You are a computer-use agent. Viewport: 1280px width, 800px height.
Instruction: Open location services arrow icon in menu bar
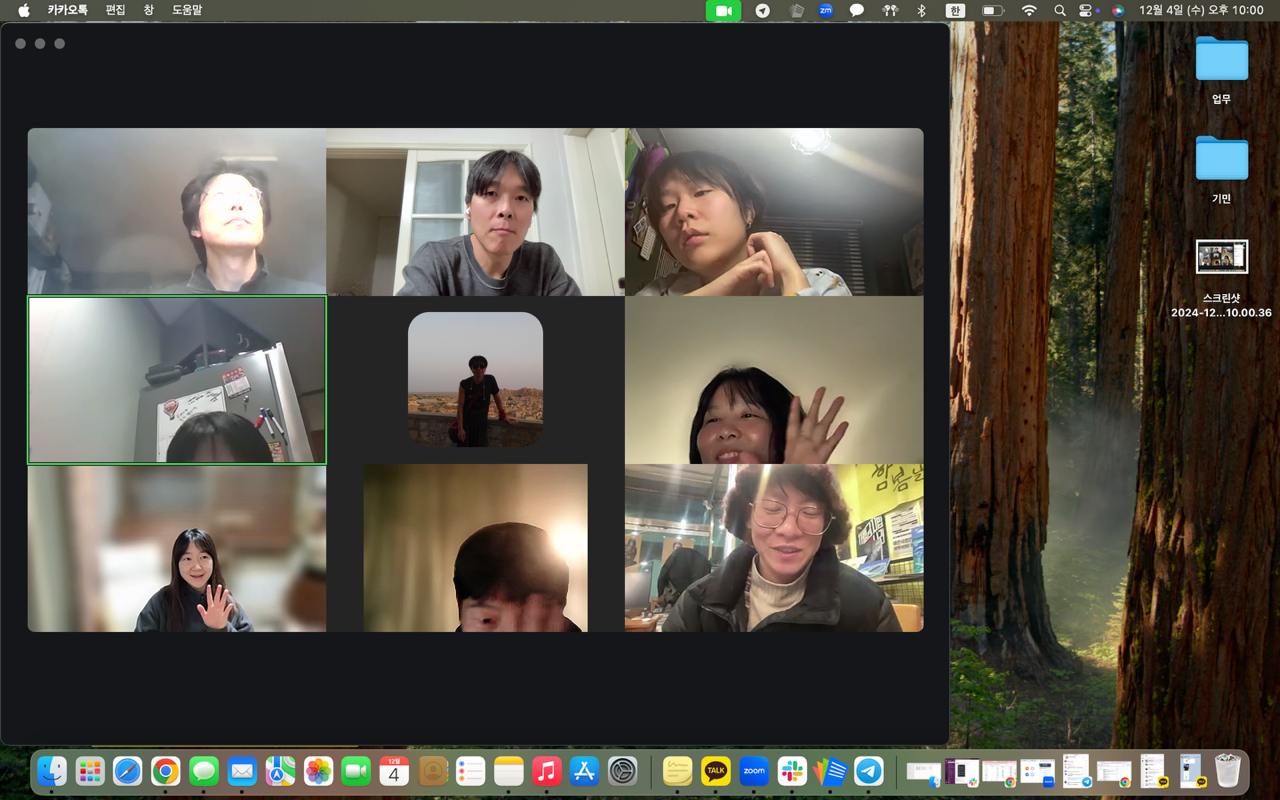point(763,10)
